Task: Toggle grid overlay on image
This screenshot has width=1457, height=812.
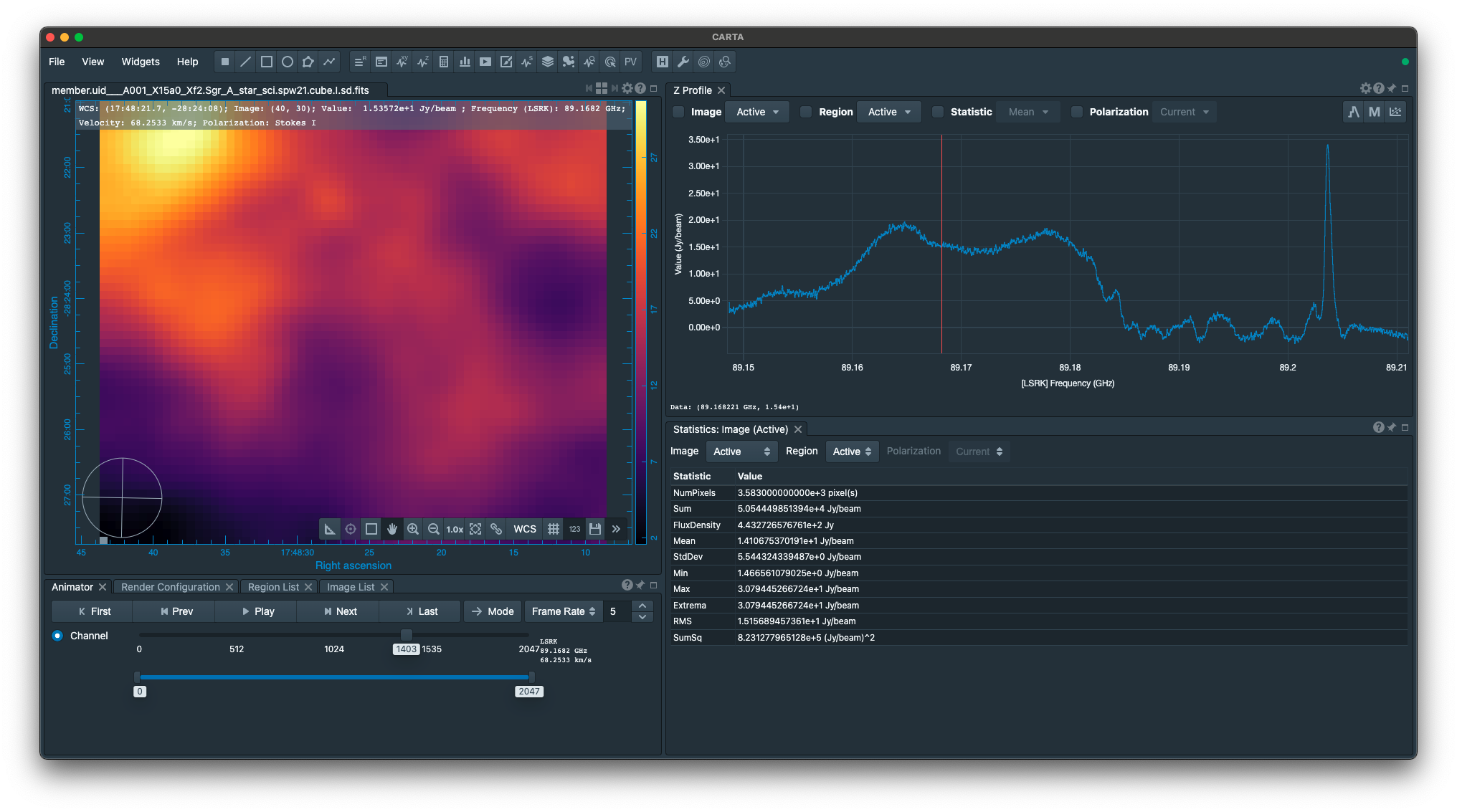Action: pyautogui.click(x=554, y=529)
